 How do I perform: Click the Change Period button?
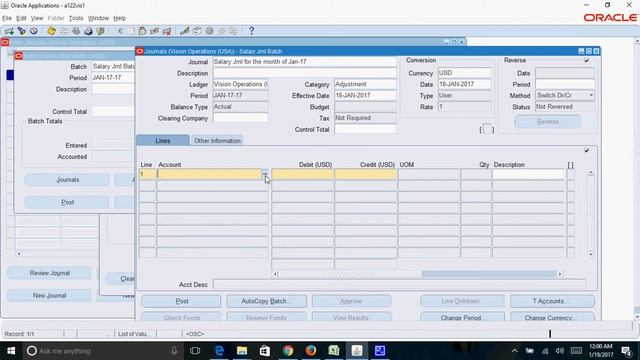tap(462, 317)
